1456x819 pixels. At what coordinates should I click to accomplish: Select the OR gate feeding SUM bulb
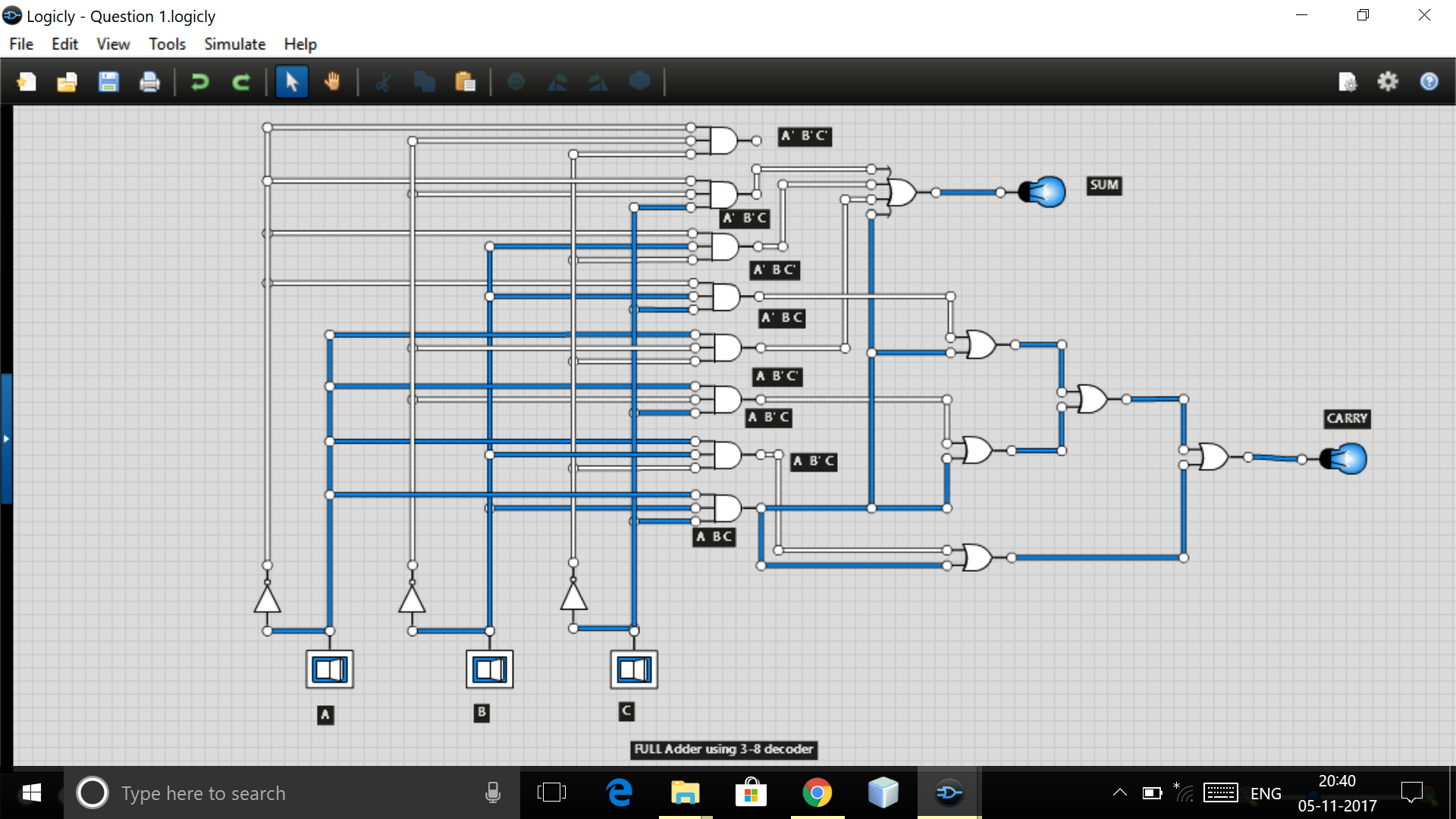pyautogui.click(x=902, y=193)
